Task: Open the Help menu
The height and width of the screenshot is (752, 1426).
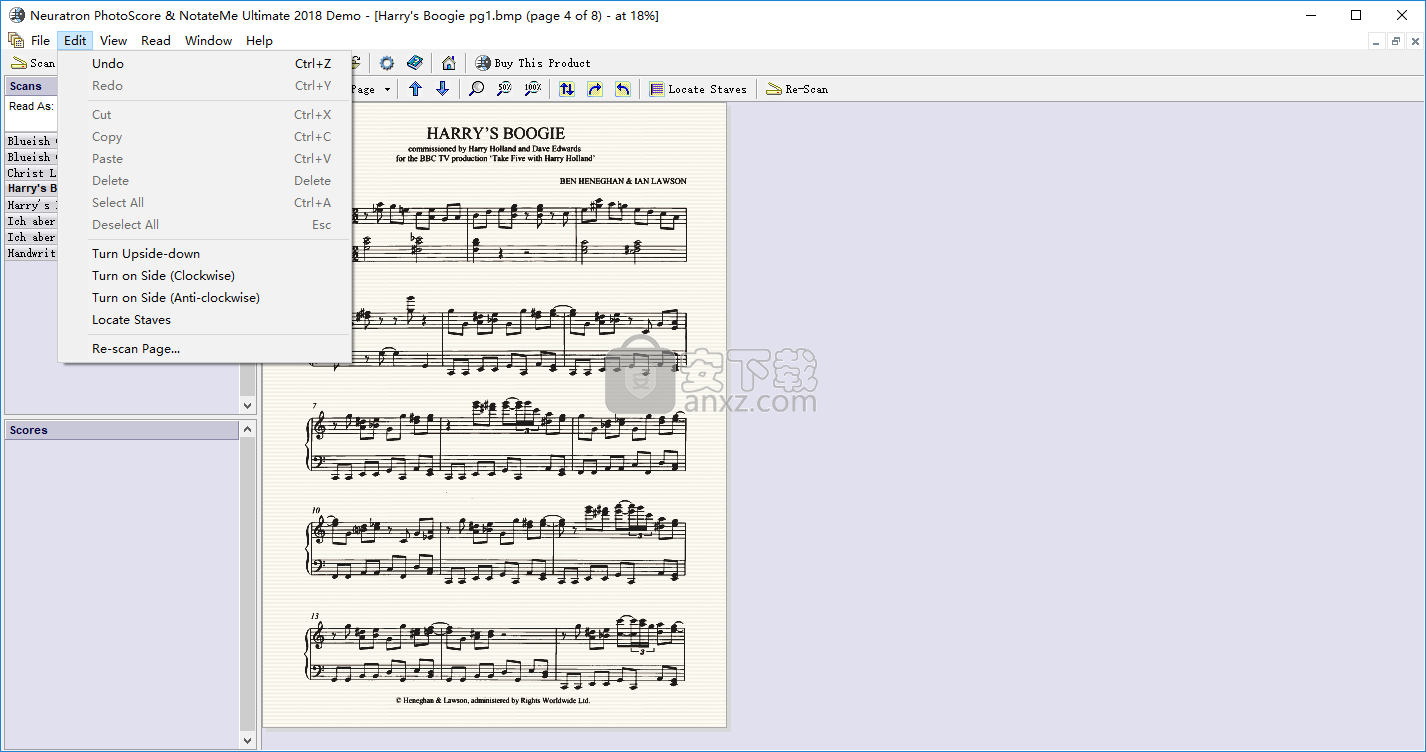Action: pyautogui.click(x=259, y=40)
